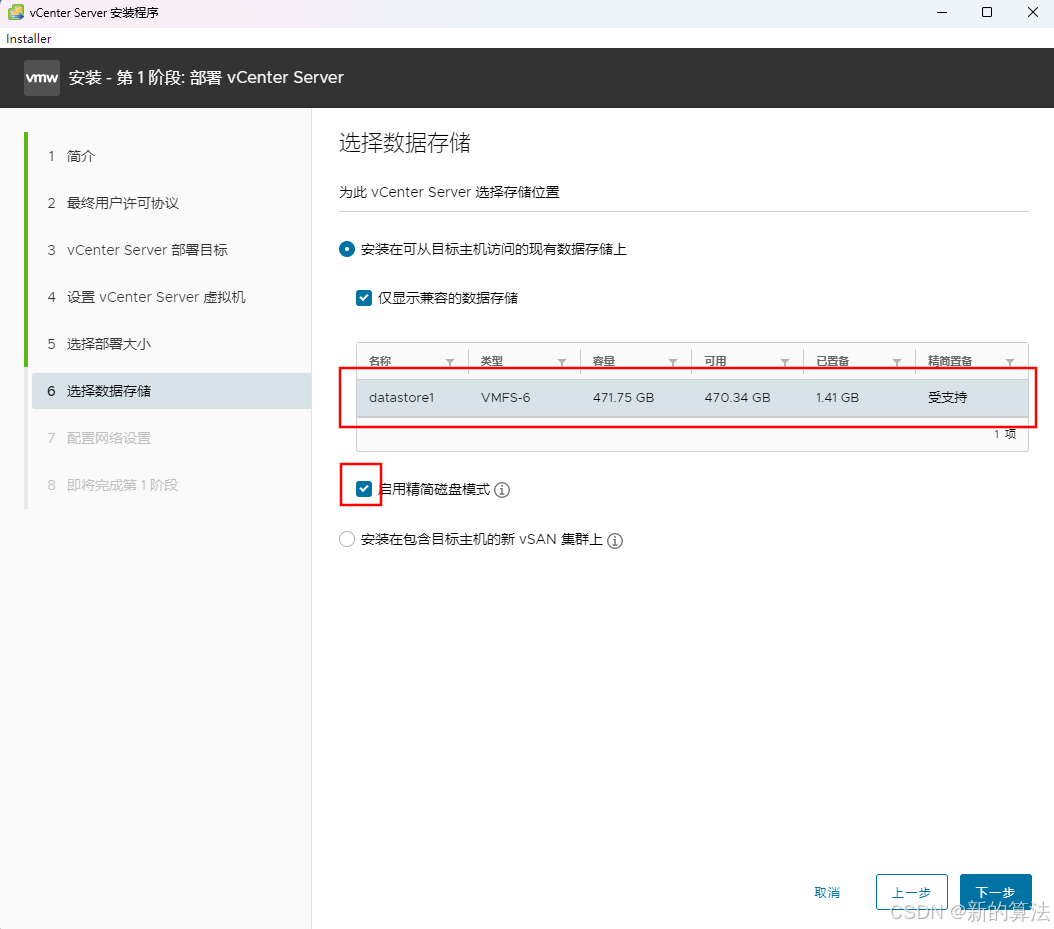This screenshot has height=929, width=1054.
Task: Click the 受支持 thin provisioning cell
Action: (947, 397)
